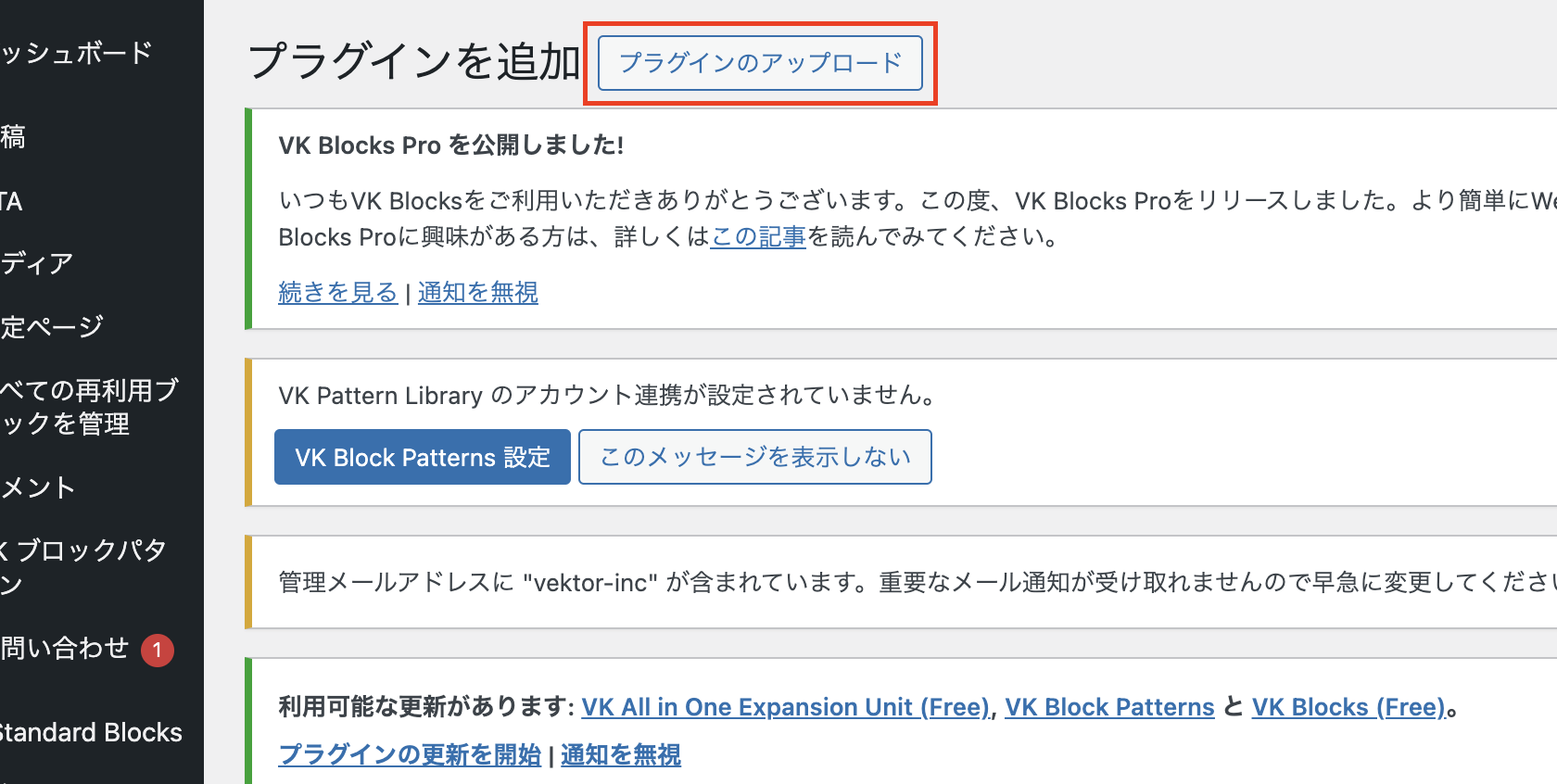This screenshot has width=1557, height=784.
Task: Open VK All in One Expansion Unit (Free) link
Action: tap(786, 707)
